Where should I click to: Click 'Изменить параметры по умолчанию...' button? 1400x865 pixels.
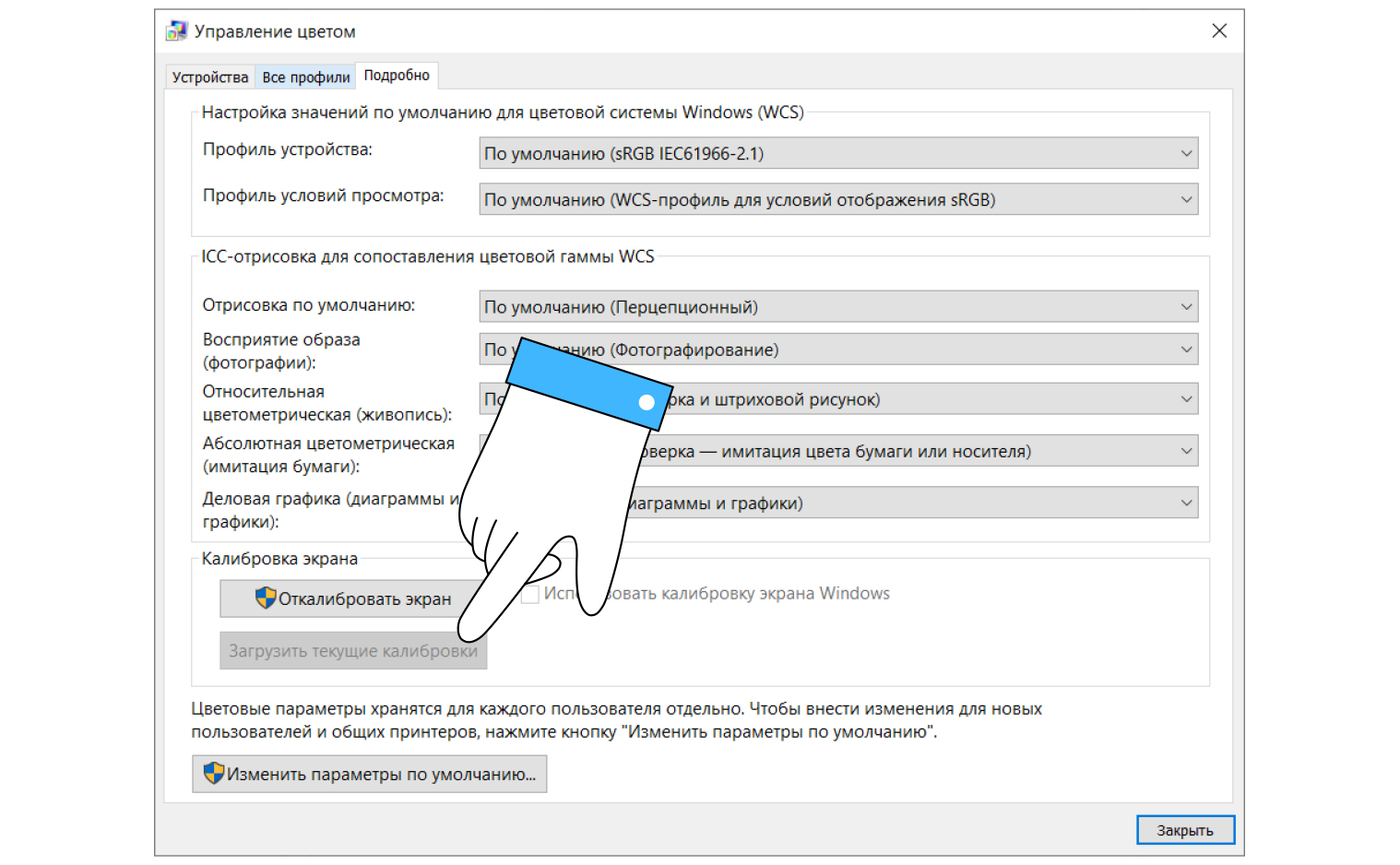pyautogui.click(x=370, y=774)
